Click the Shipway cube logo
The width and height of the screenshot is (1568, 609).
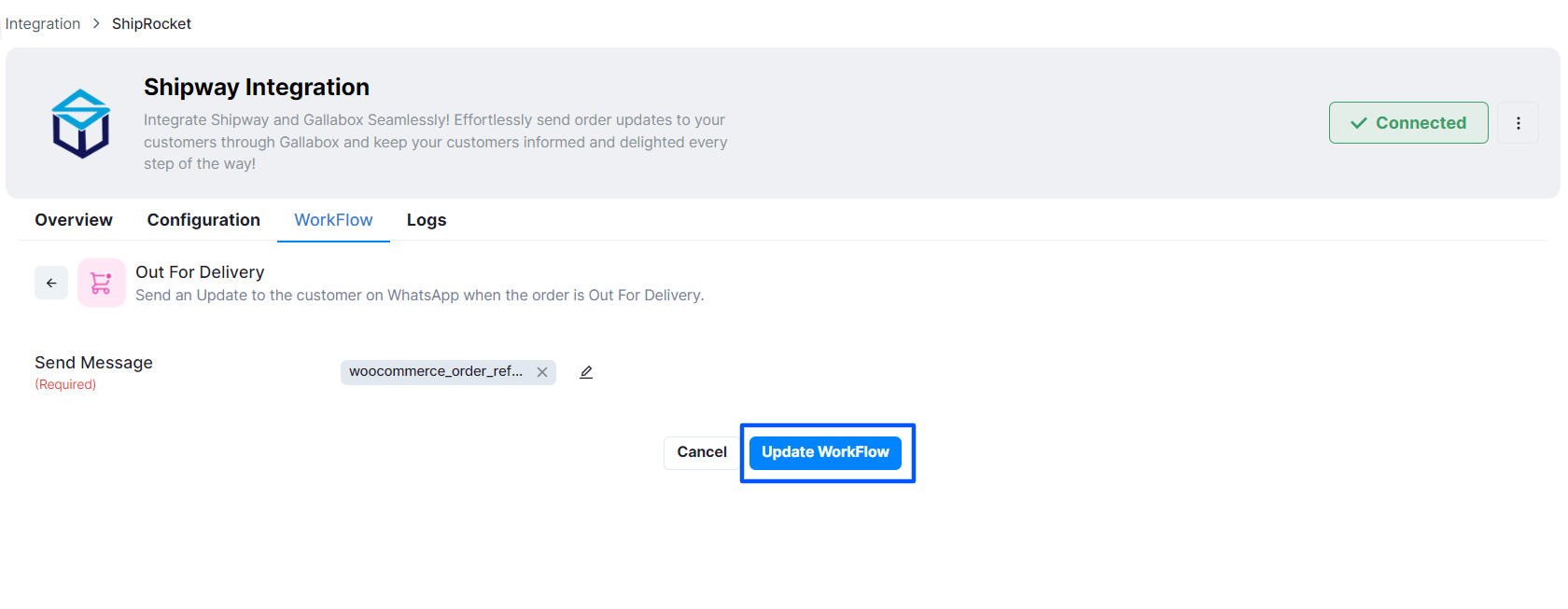click(81, 123)
